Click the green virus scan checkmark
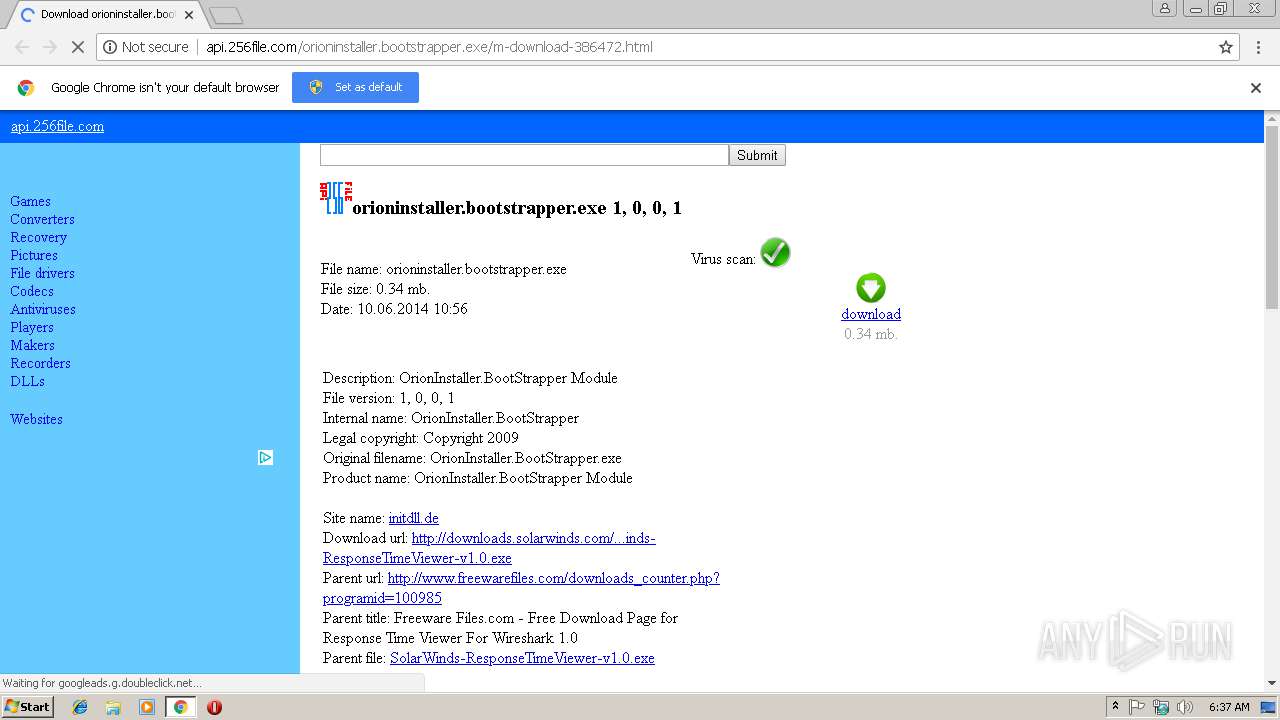Image resolution: width=1280 pixels, height=720 pixels. pyautogui.click(x=775, y=253)
